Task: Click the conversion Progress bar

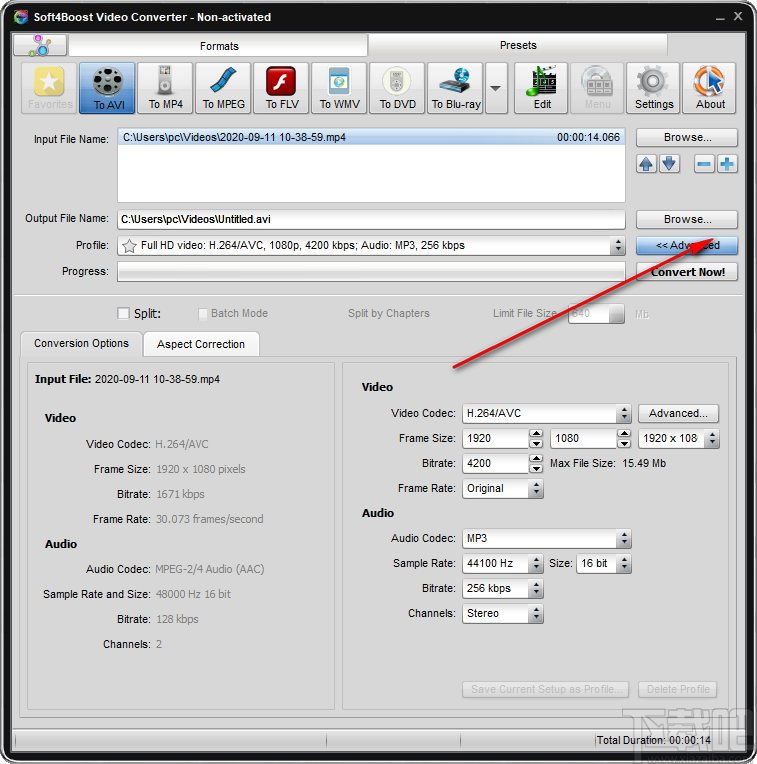Action: (x=371, y=272)
